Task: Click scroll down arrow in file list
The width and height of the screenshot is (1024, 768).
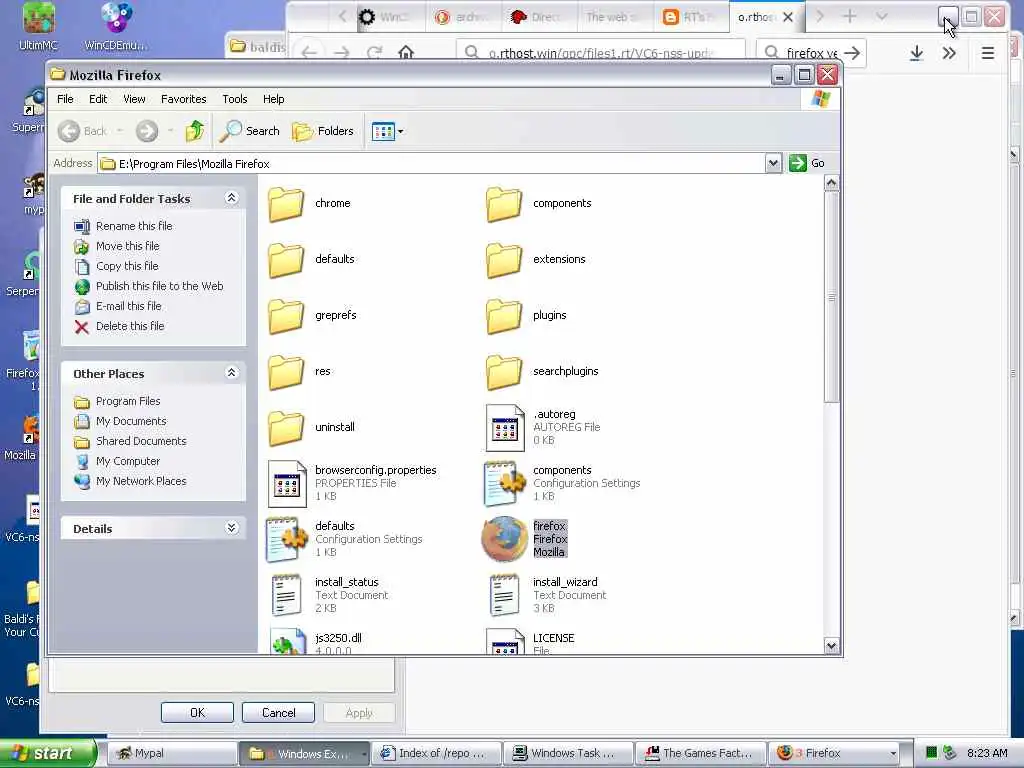Action: (831, 646)
